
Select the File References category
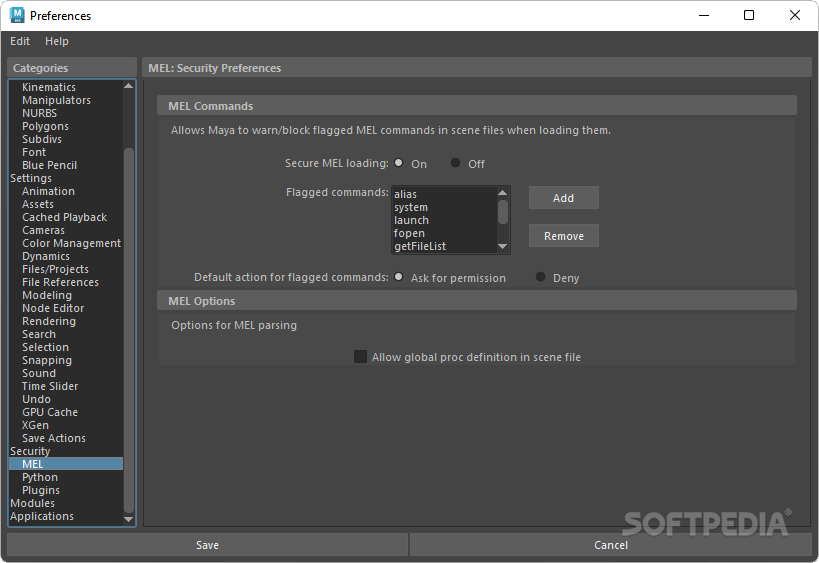tap(66, 283)
